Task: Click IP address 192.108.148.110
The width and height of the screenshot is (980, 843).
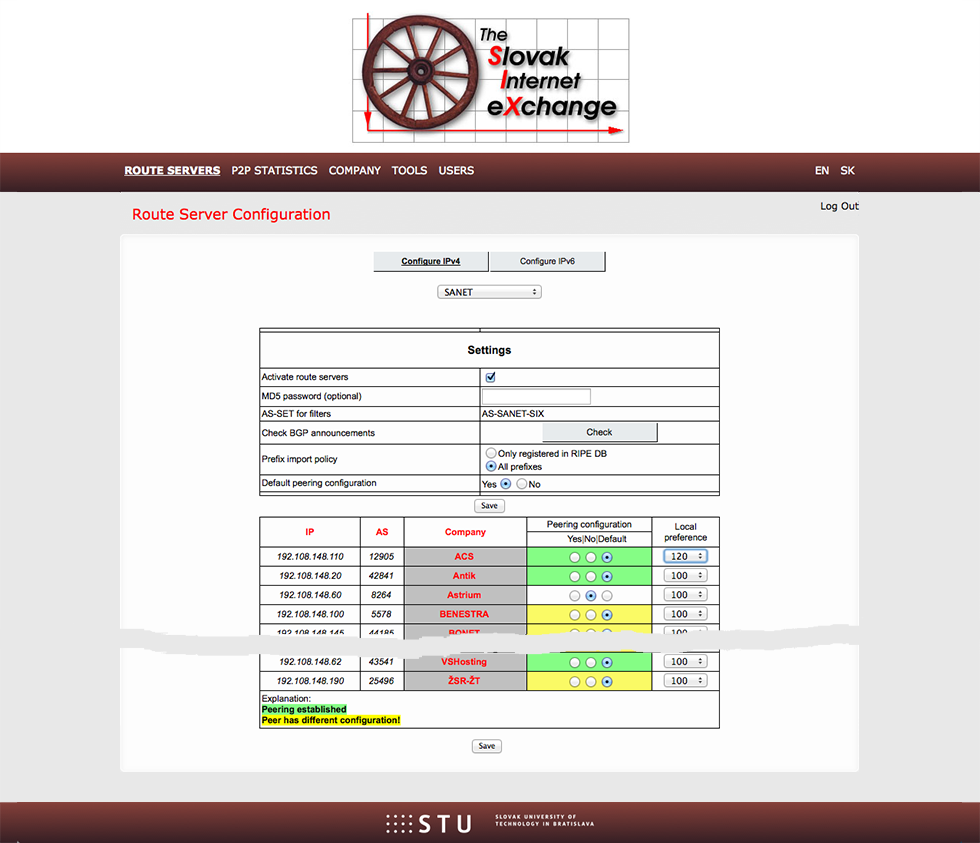Action: tap(310, 556)
